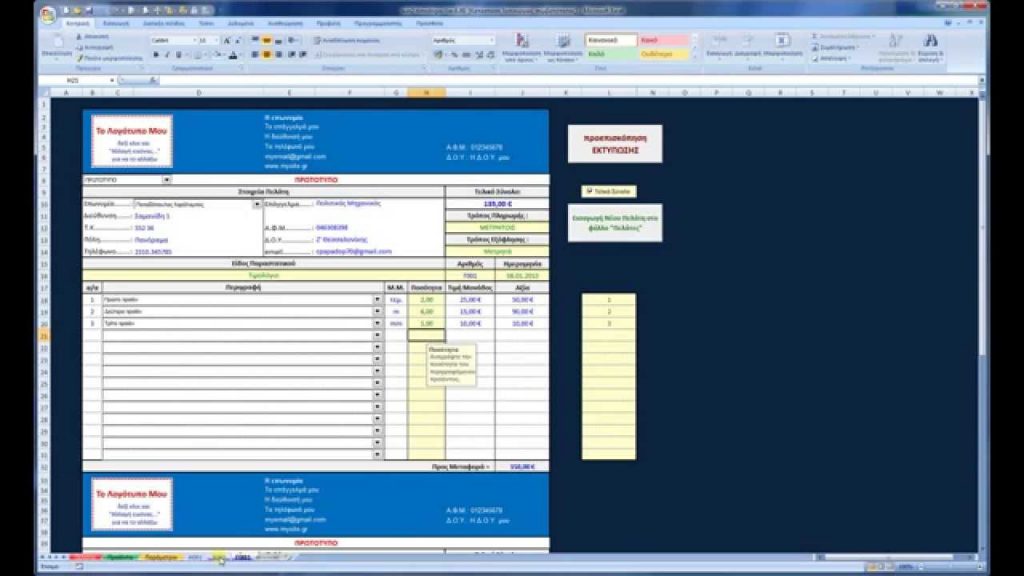Open the round Office button menu
This screenshot has width=1024, height=576.
[48, 14]
